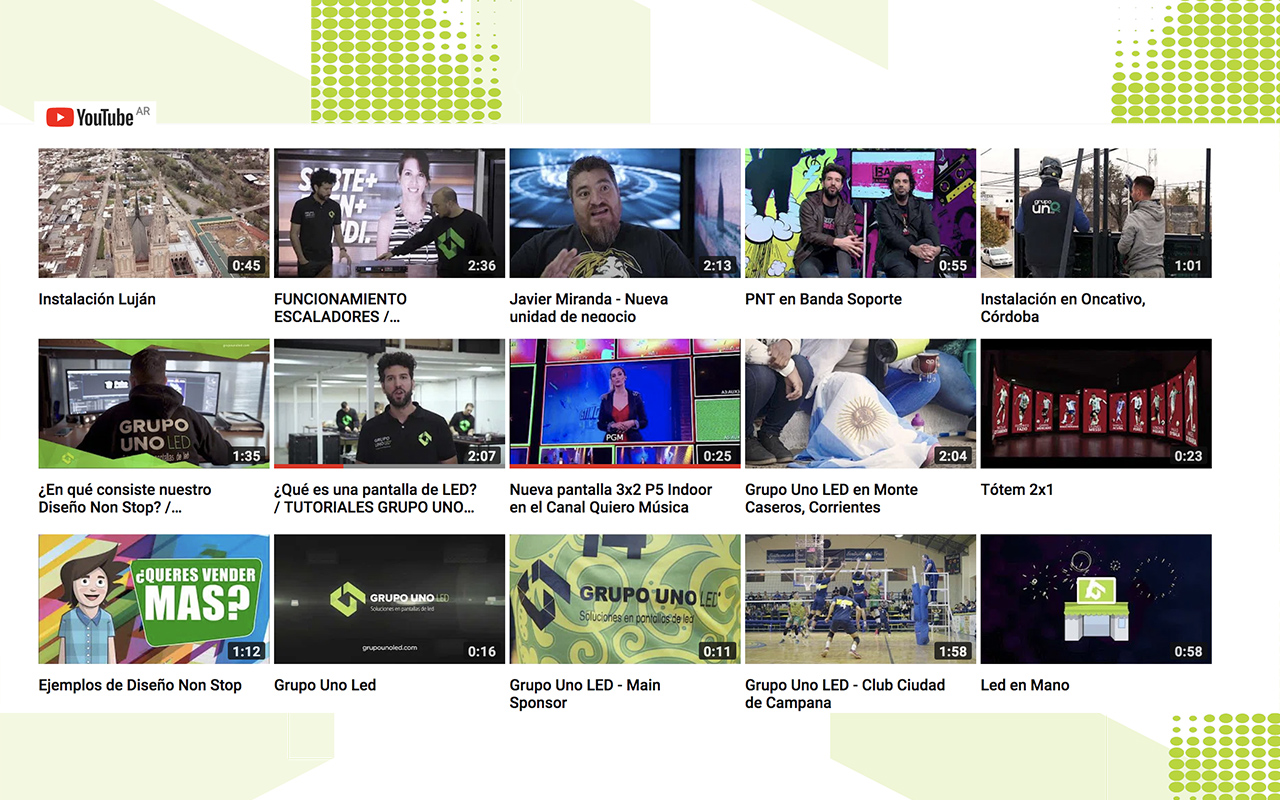1280x800 pixels.
Task: Click the ¿Qué es una pantalla de LED? title
Action: (x=376, y=498)
